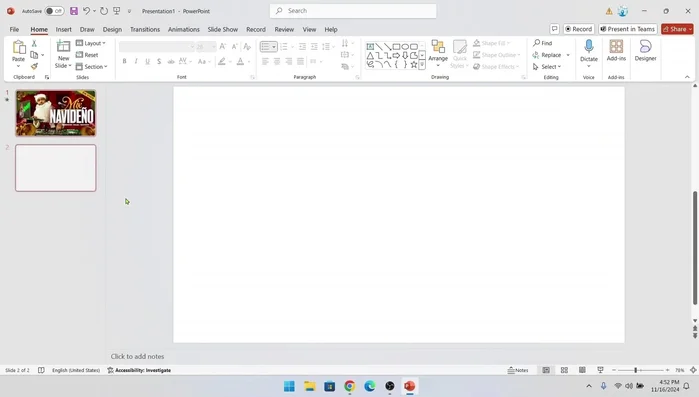Toggle Italic formatting
Image resolution: width=699 pixels, height=397 pixels.
(136, 61)
